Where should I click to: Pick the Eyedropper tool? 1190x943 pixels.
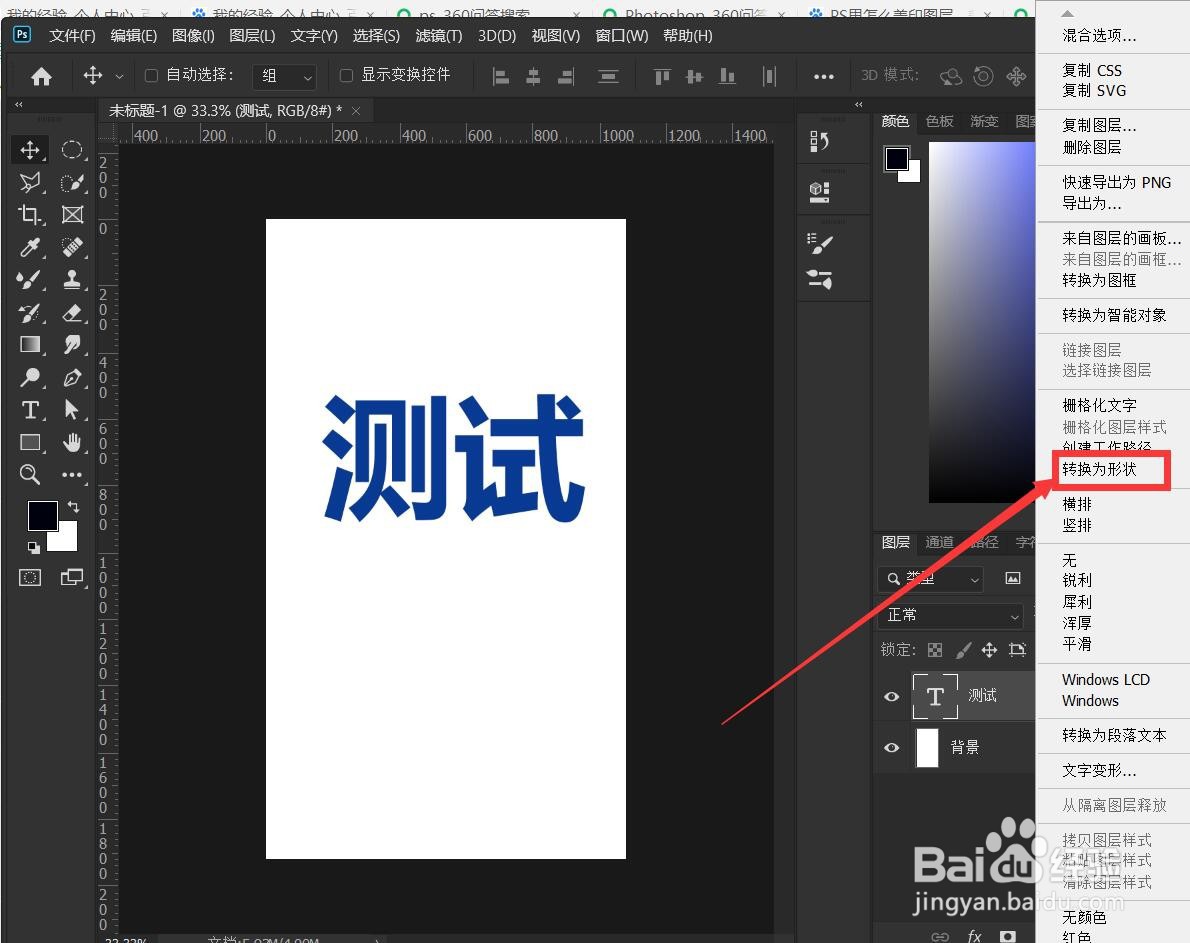pyautogui.click(x=29, y=248)
